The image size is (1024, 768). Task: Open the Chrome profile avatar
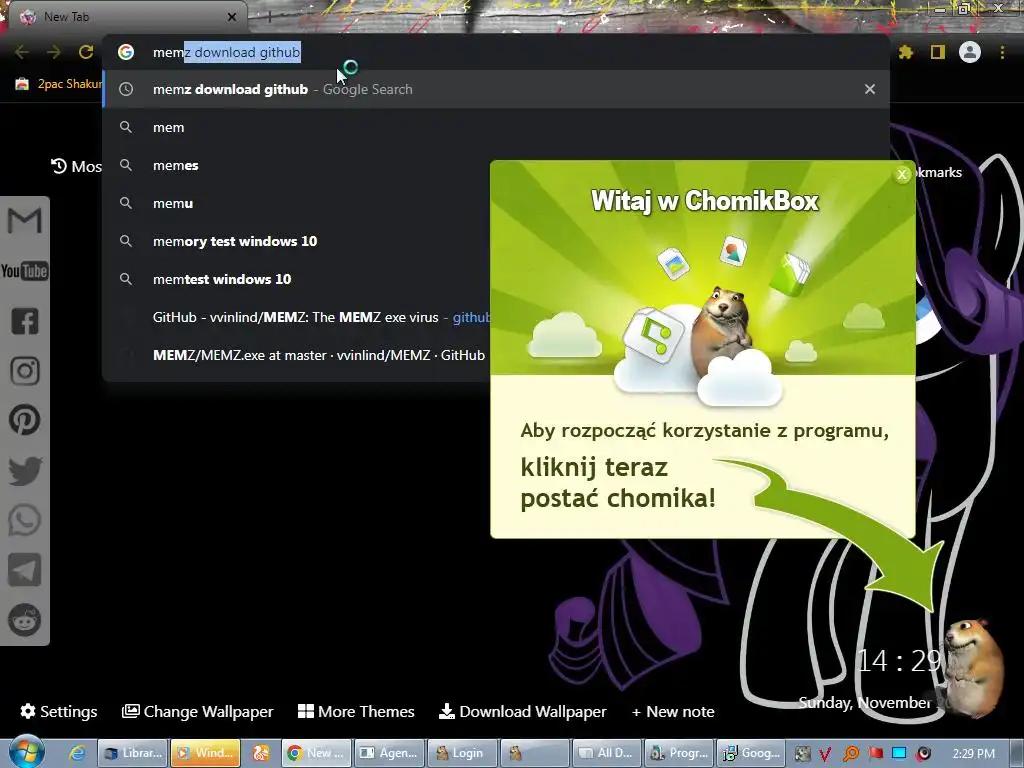970,52
